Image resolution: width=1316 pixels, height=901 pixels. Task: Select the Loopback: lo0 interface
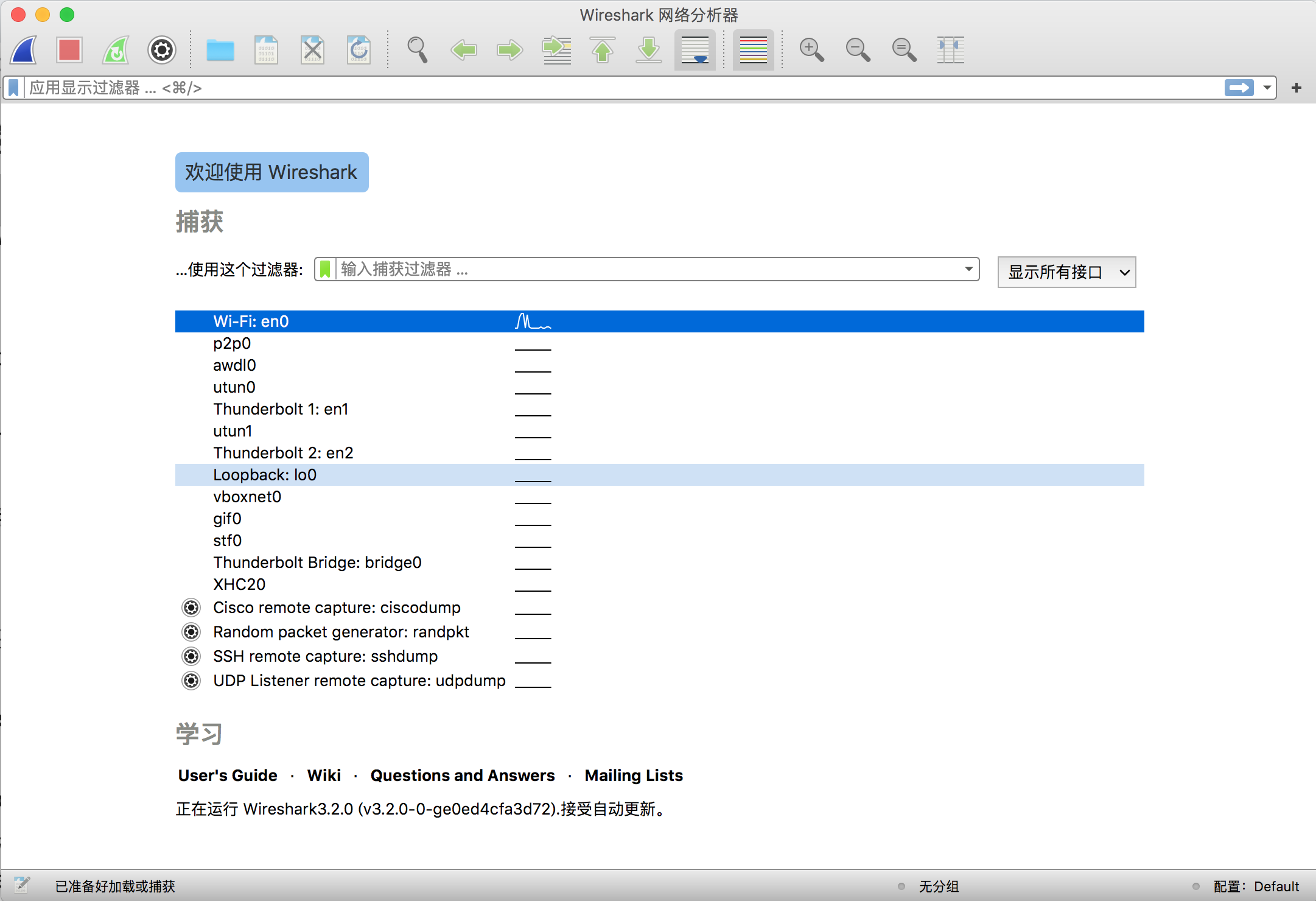(x=265, y=475)
